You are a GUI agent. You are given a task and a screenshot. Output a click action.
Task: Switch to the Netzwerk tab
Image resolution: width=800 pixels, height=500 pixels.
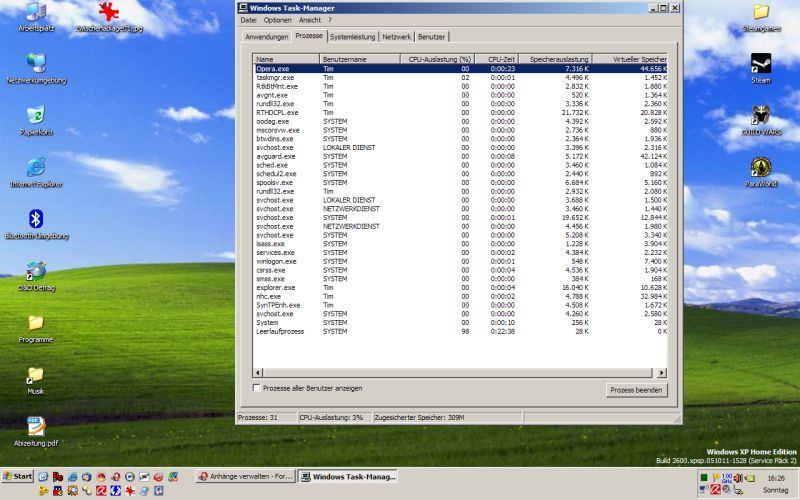tap(396, 37)
